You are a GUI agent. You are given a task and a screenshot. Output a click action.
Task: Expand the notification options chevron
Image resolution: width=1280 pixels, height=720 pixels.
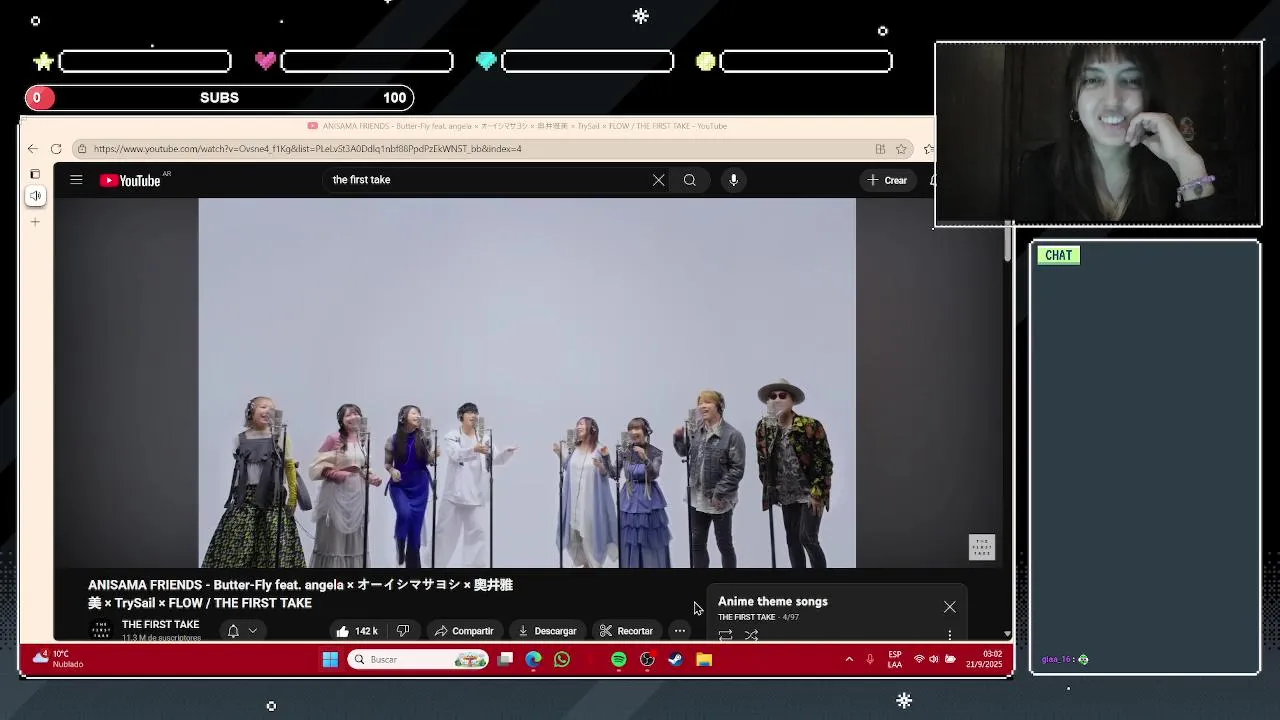tap(253, 631)
